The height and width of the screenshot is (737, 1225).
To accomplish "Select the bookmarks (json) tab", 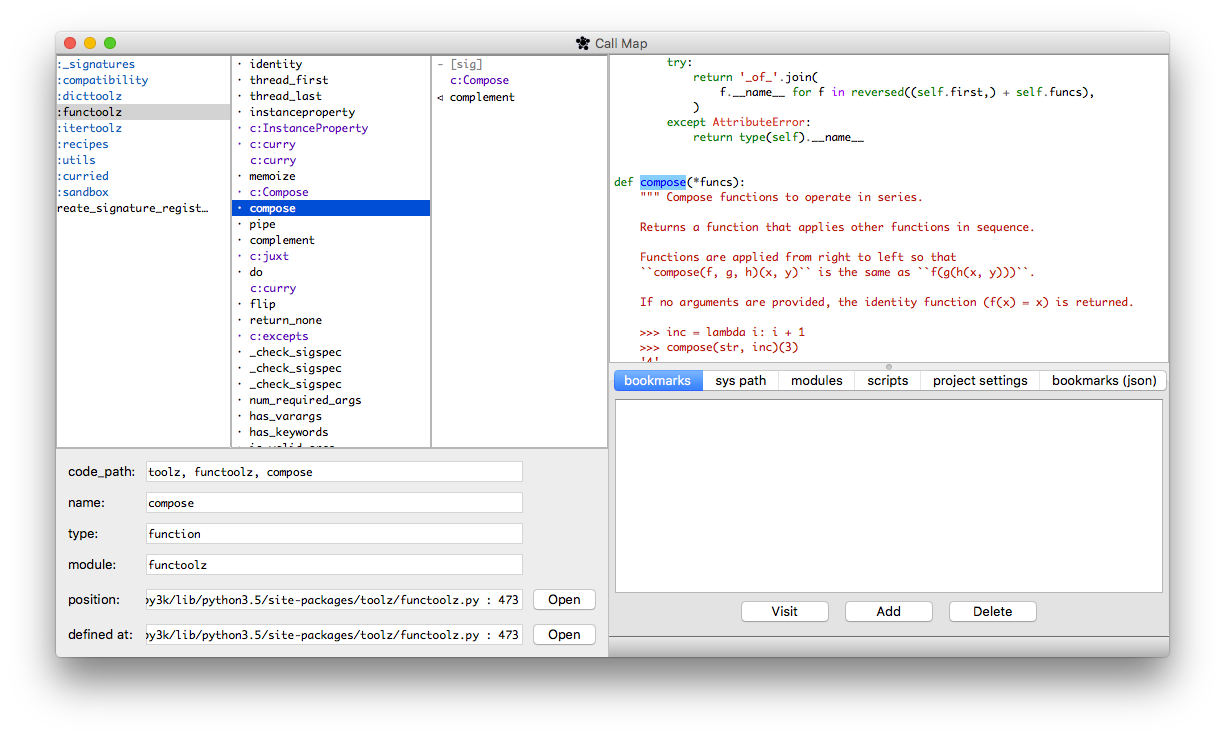I will pyautogui.click(x=1104, y=380).
